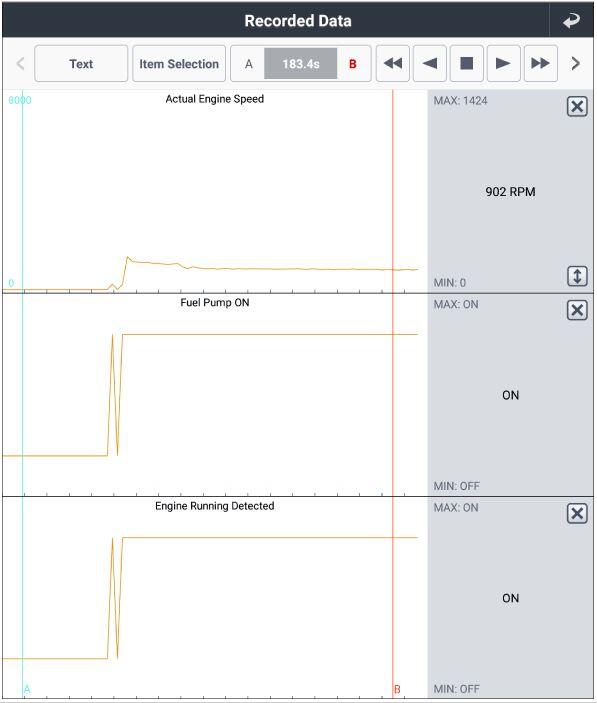Viewport: 597px width, 703px height.
Task: Click the 183.4s time field
Action: (301, 64)
